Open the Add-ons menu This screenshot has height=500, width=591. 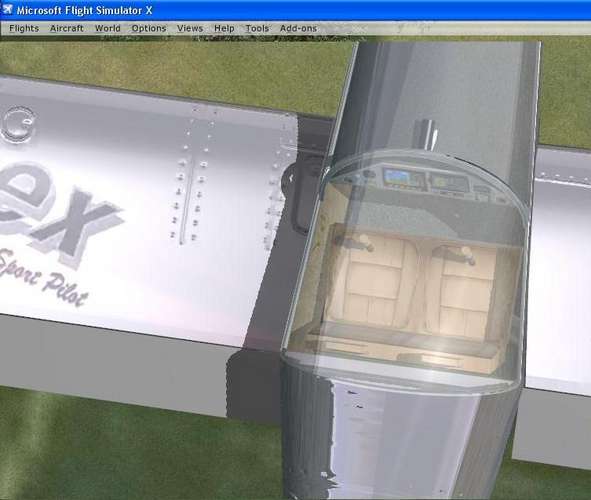click(x=299, y=29)
